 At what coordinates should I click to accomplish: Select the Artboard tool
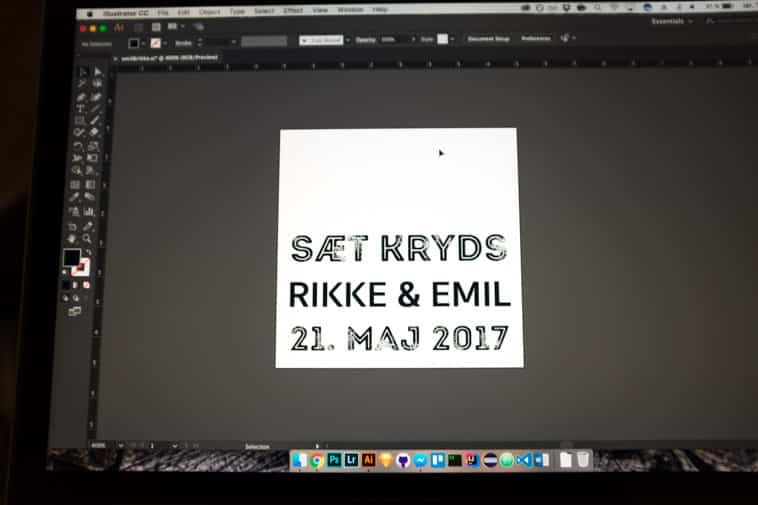coord(73,226)
